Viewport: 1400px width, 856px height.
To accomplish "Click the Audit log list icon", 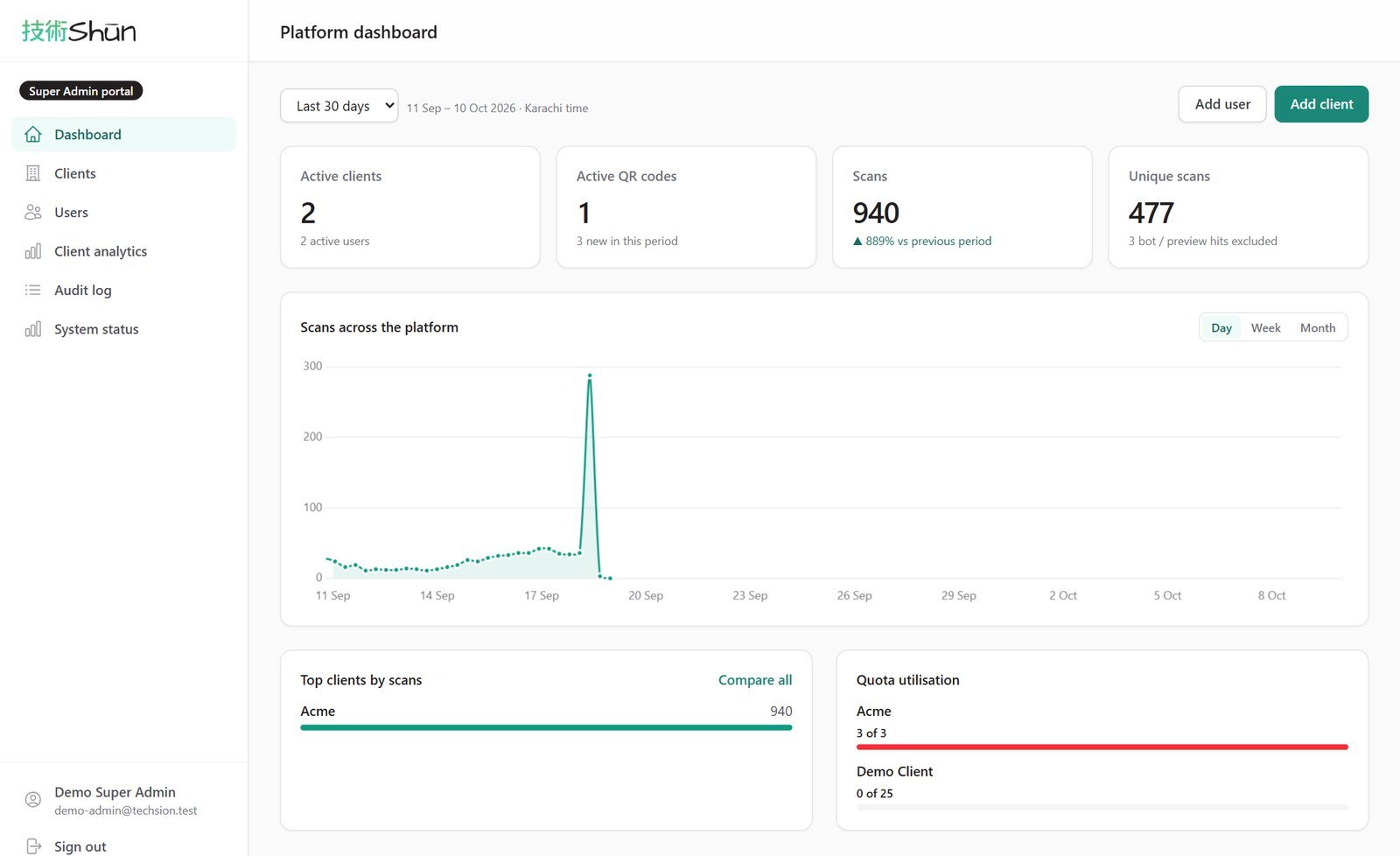I will (x=33, y=290).
